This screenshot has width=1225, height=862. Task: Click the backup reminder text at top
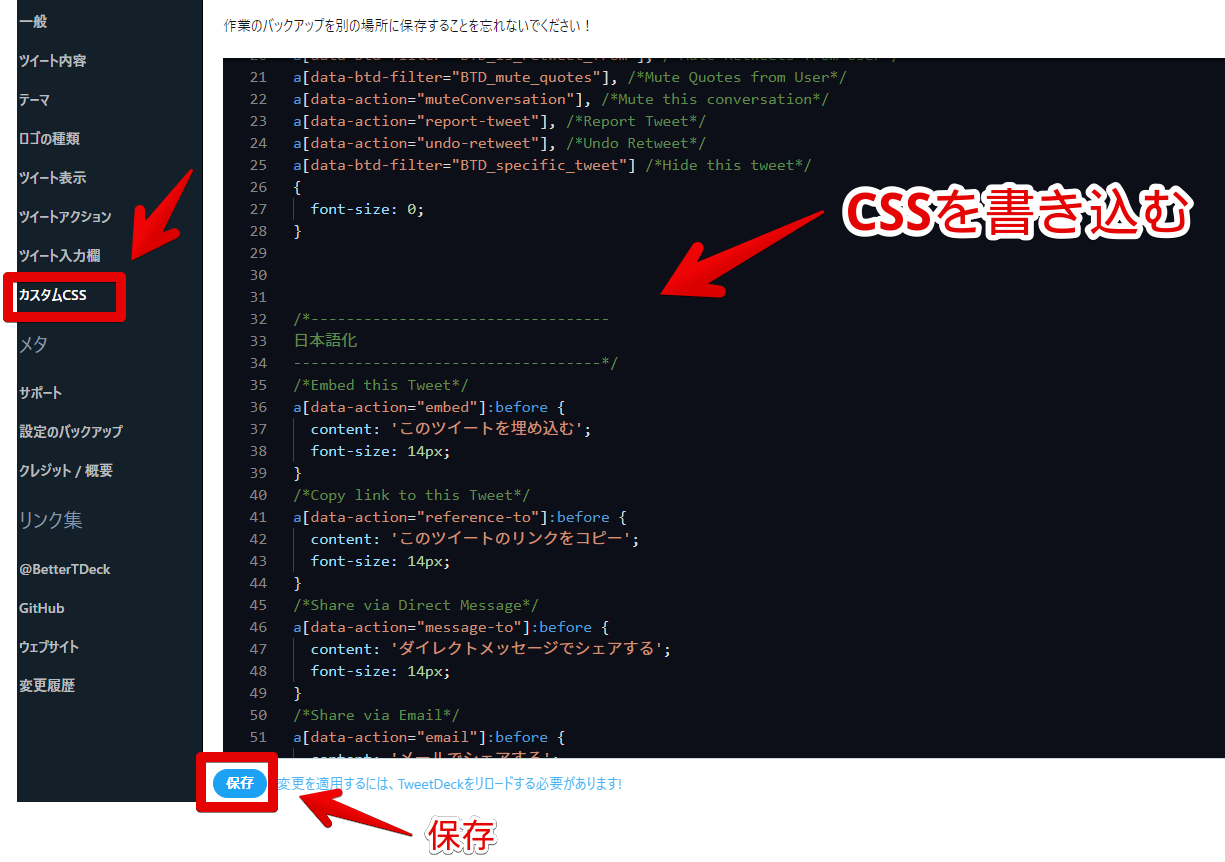[407, 24]
